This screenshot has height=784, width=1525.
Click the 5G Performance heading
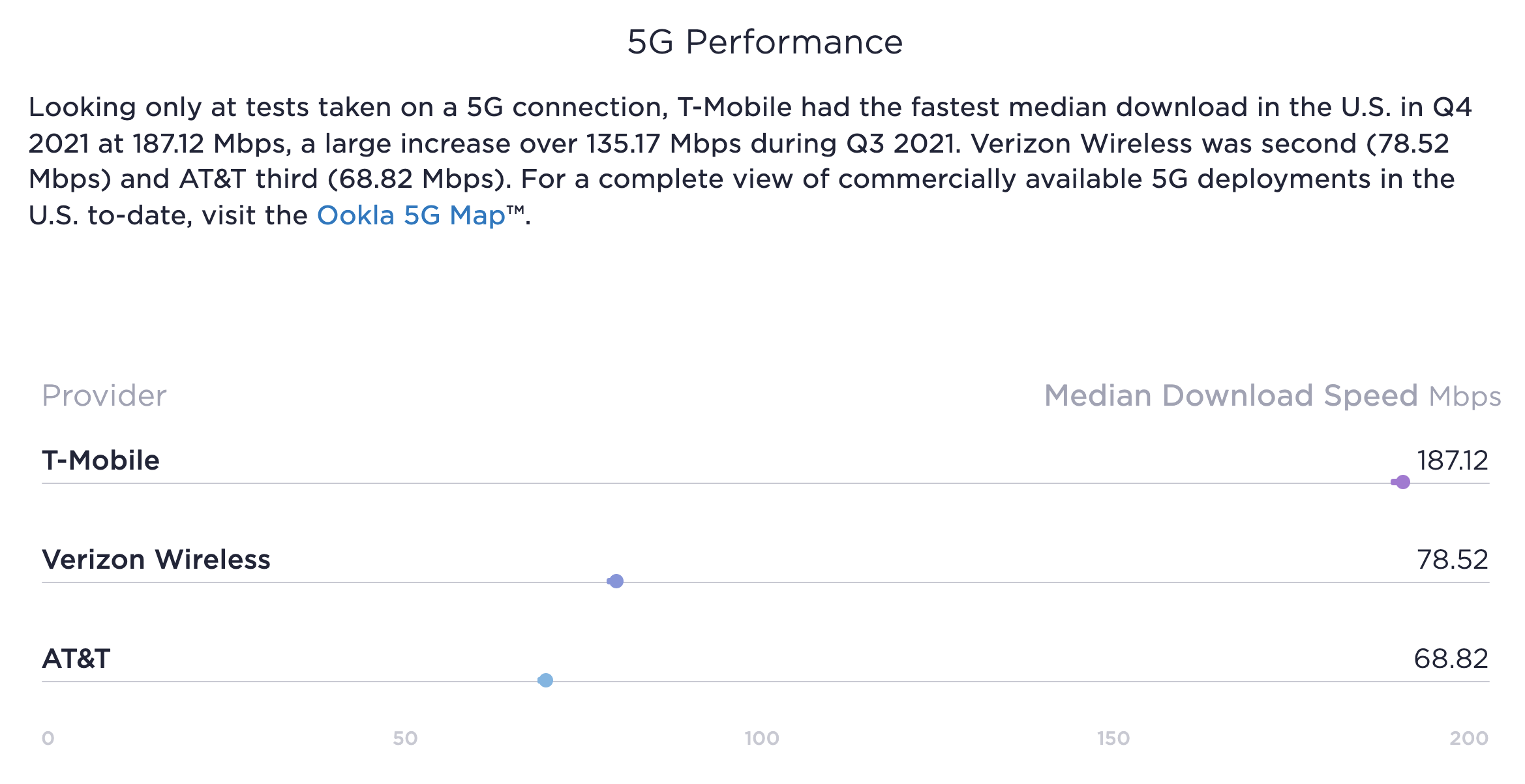point(764,42)
